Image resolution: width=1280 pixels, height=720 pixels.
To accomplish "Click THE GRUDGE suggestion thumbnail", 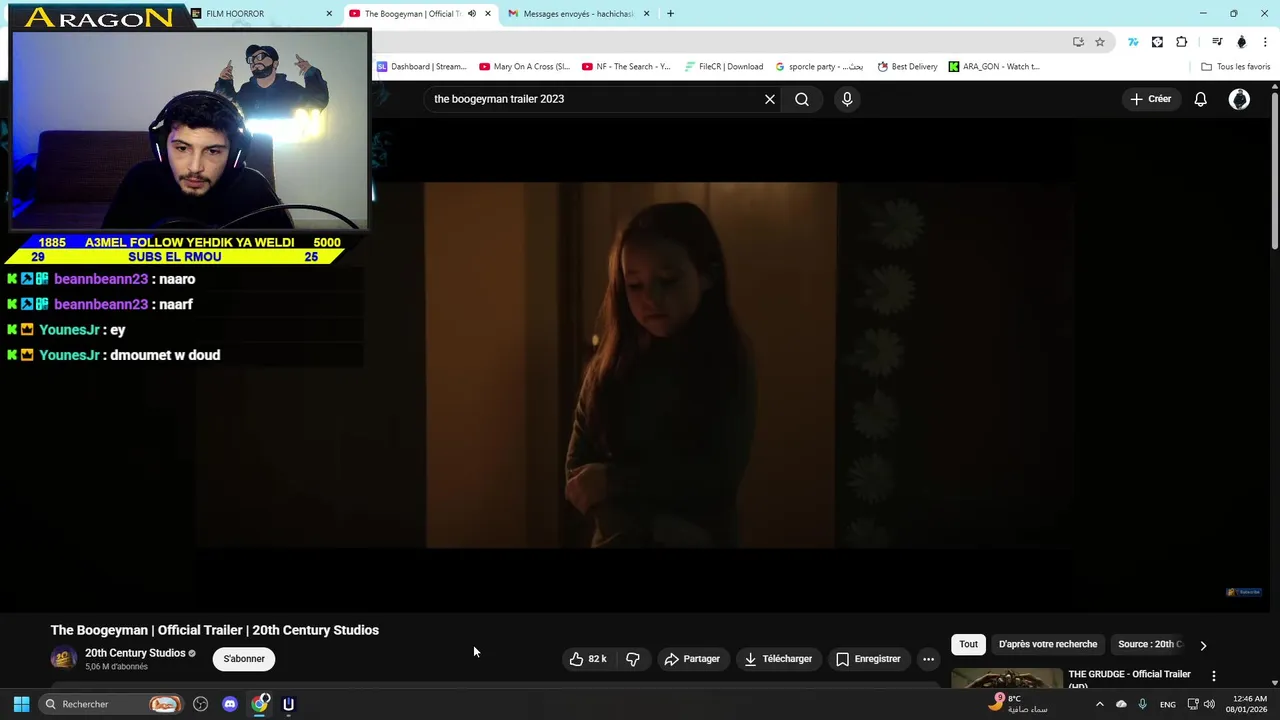I will coord(1007,679).
